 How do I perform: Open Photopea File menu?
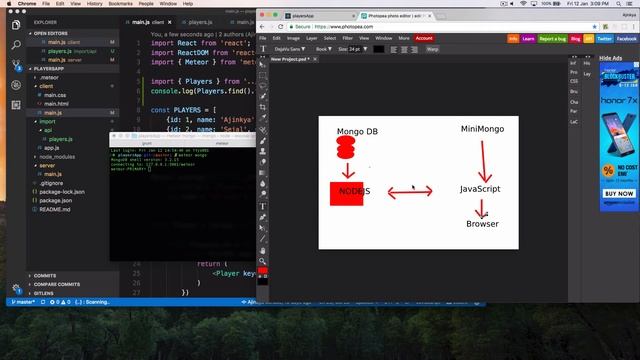point(263,38)
